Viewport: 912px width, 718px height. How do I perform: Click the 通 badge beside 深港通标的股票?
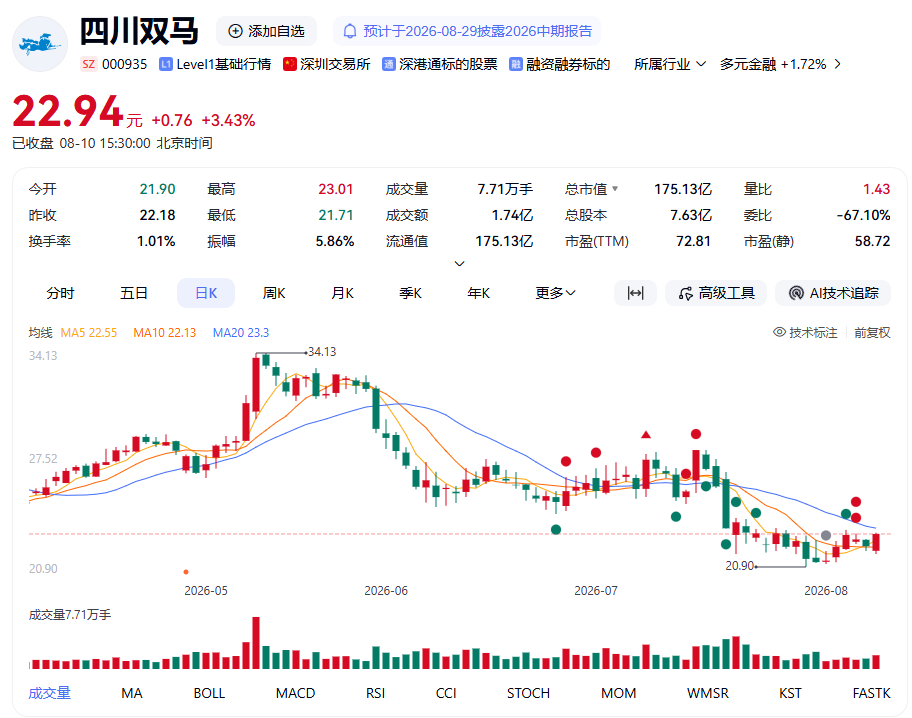coord(389,64)
